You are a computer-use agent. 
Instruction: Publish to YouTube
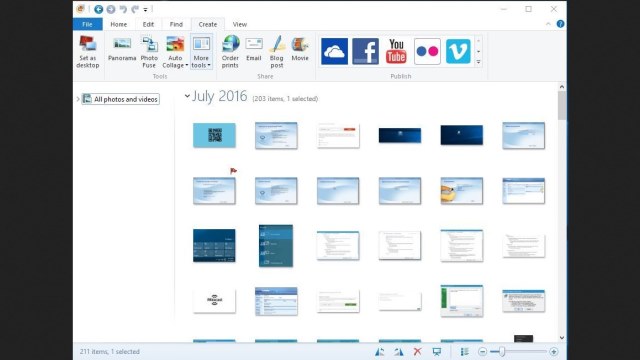pyautogui.click(x=396, y=51)
